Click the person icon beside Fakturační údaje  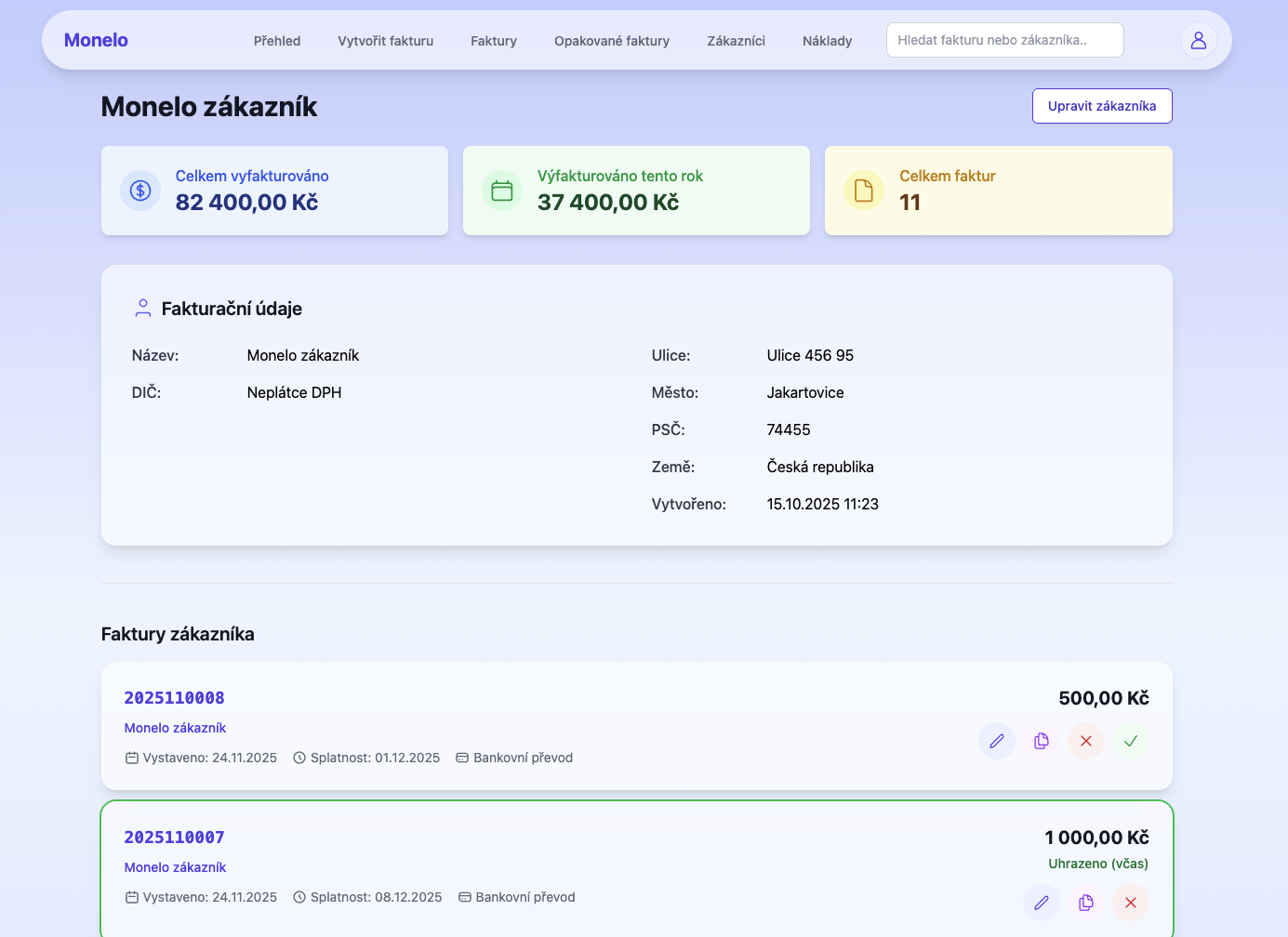pos(143,308)
